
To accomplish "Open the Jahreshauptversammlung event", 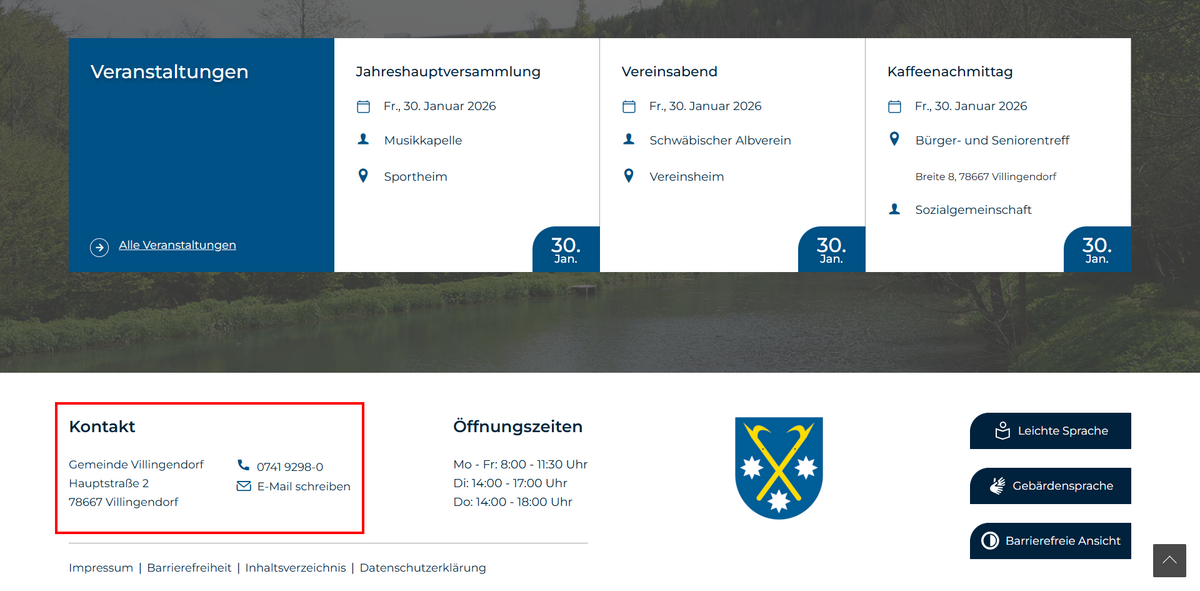I will click(x=448, y=72).
